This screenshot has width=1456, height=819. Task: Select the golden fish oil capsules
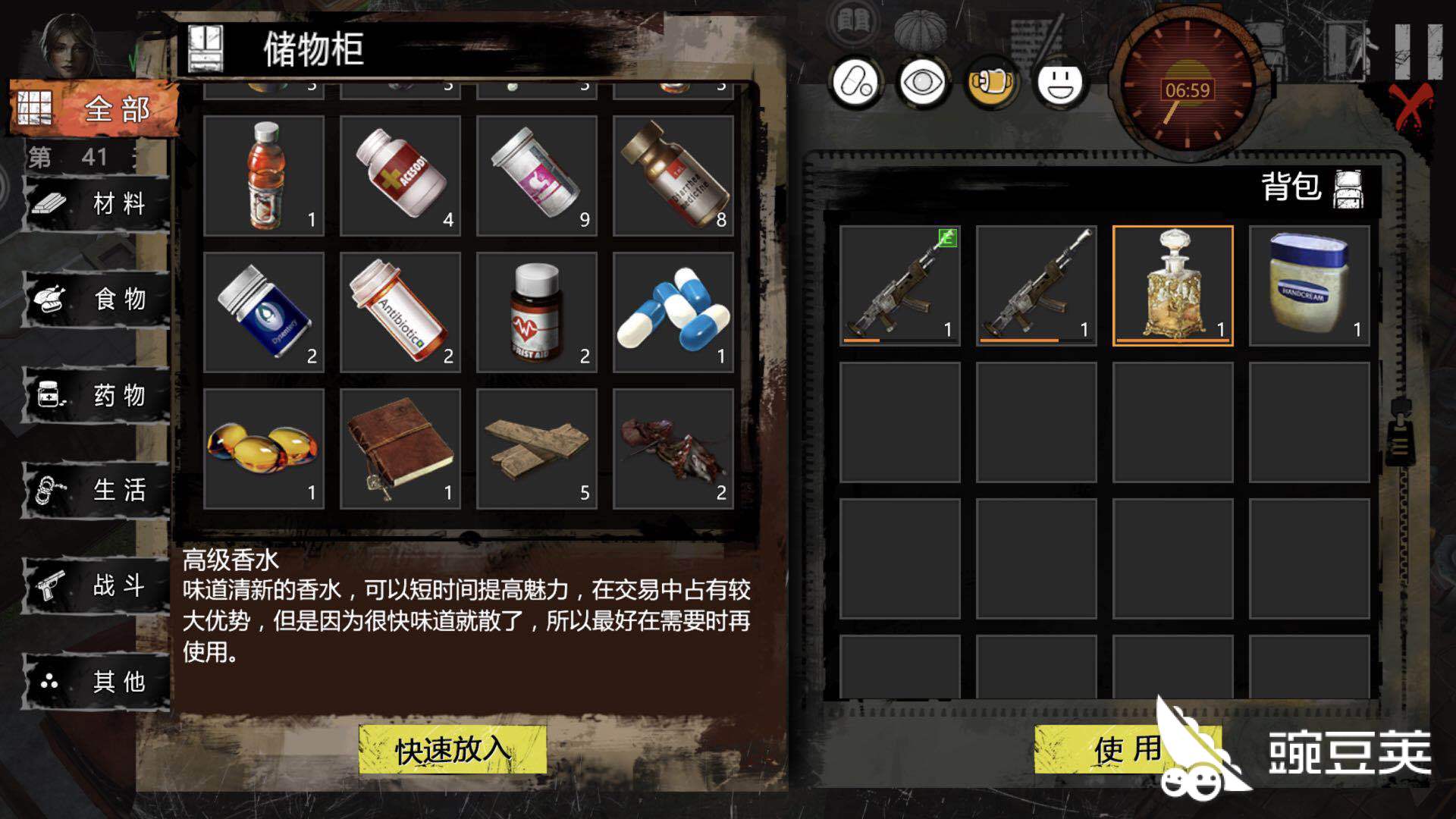click(264, 449)
